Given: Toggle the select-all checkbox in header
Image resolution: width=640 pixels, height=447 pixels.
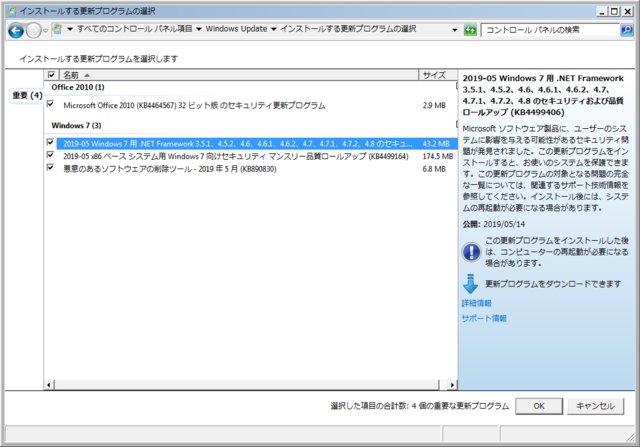Looking at the screenshot, I should click(51, 75).
